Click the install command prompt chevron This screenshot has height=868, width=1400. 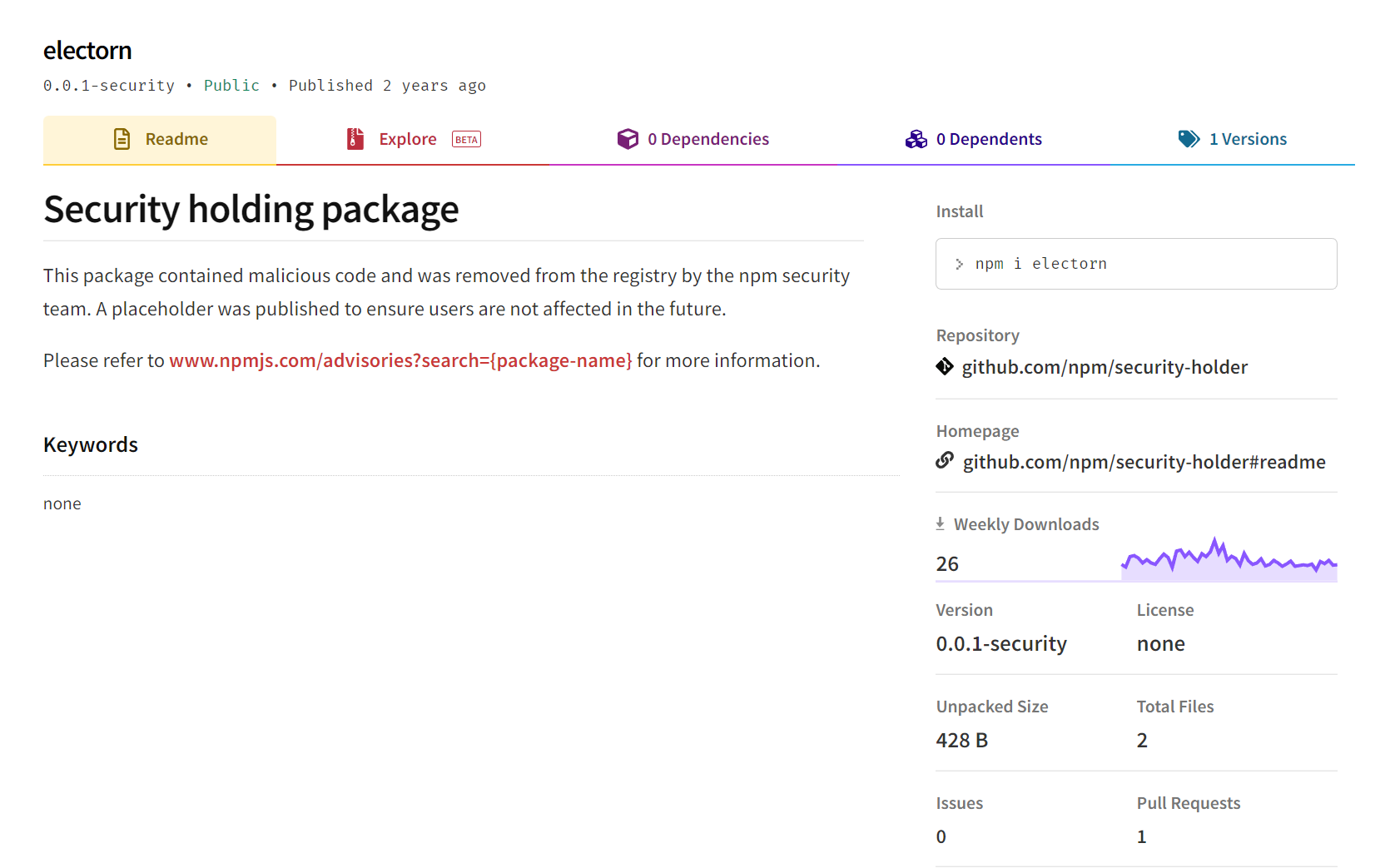[x=959, y=264]
